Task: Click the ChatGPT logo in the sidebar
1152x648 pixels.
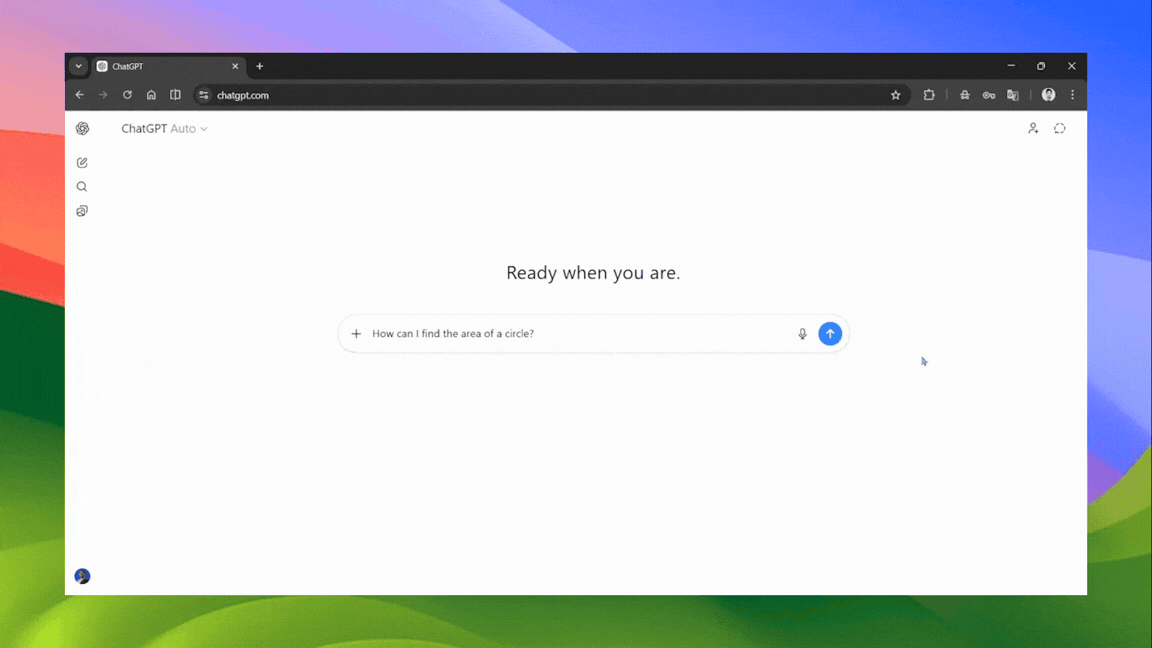Action: click(x=82, y=129)
